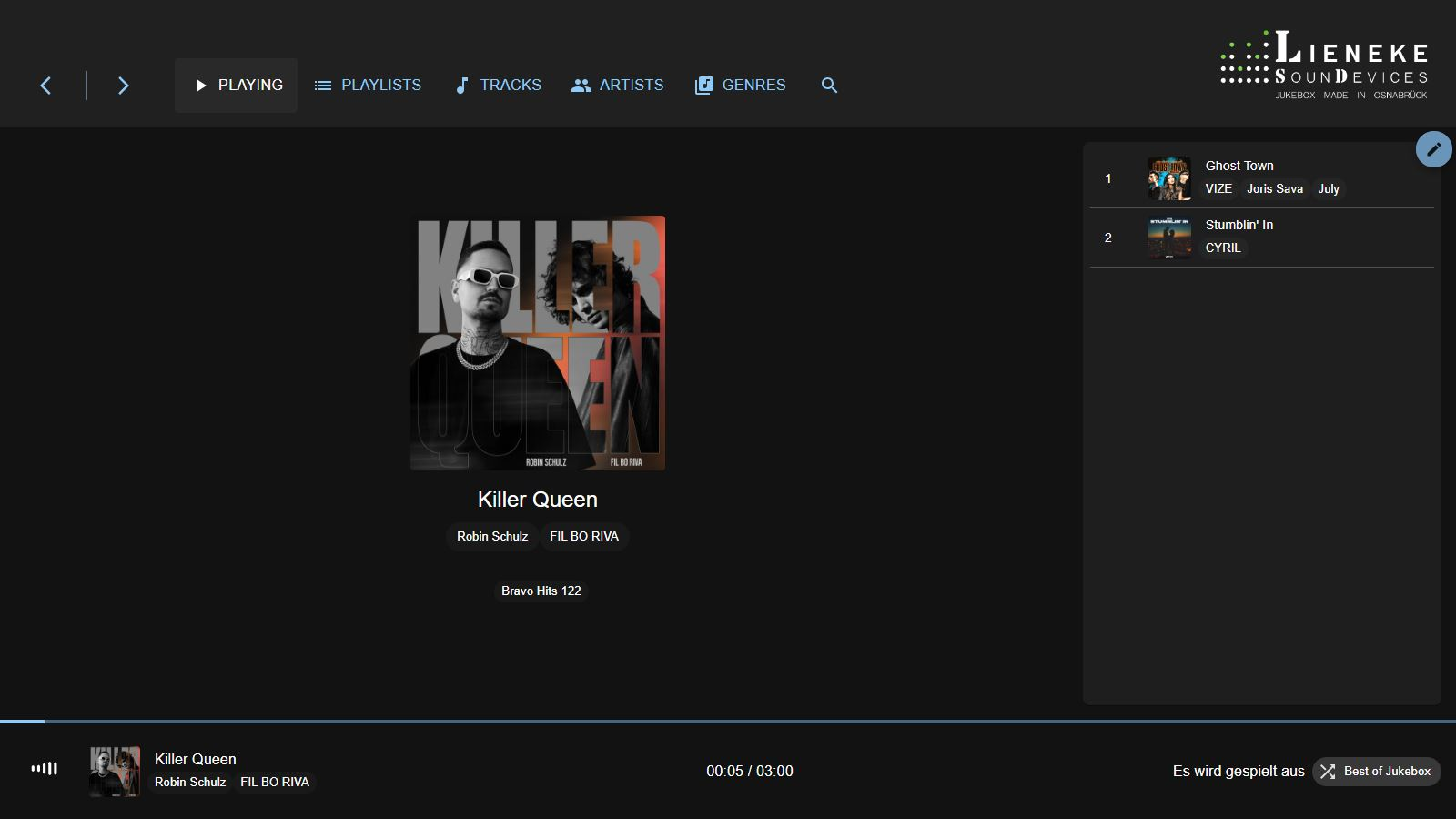Click the Killer Queen title below the cover
The width and height of the screenshot is (1456, 819).
pos(538,500)
